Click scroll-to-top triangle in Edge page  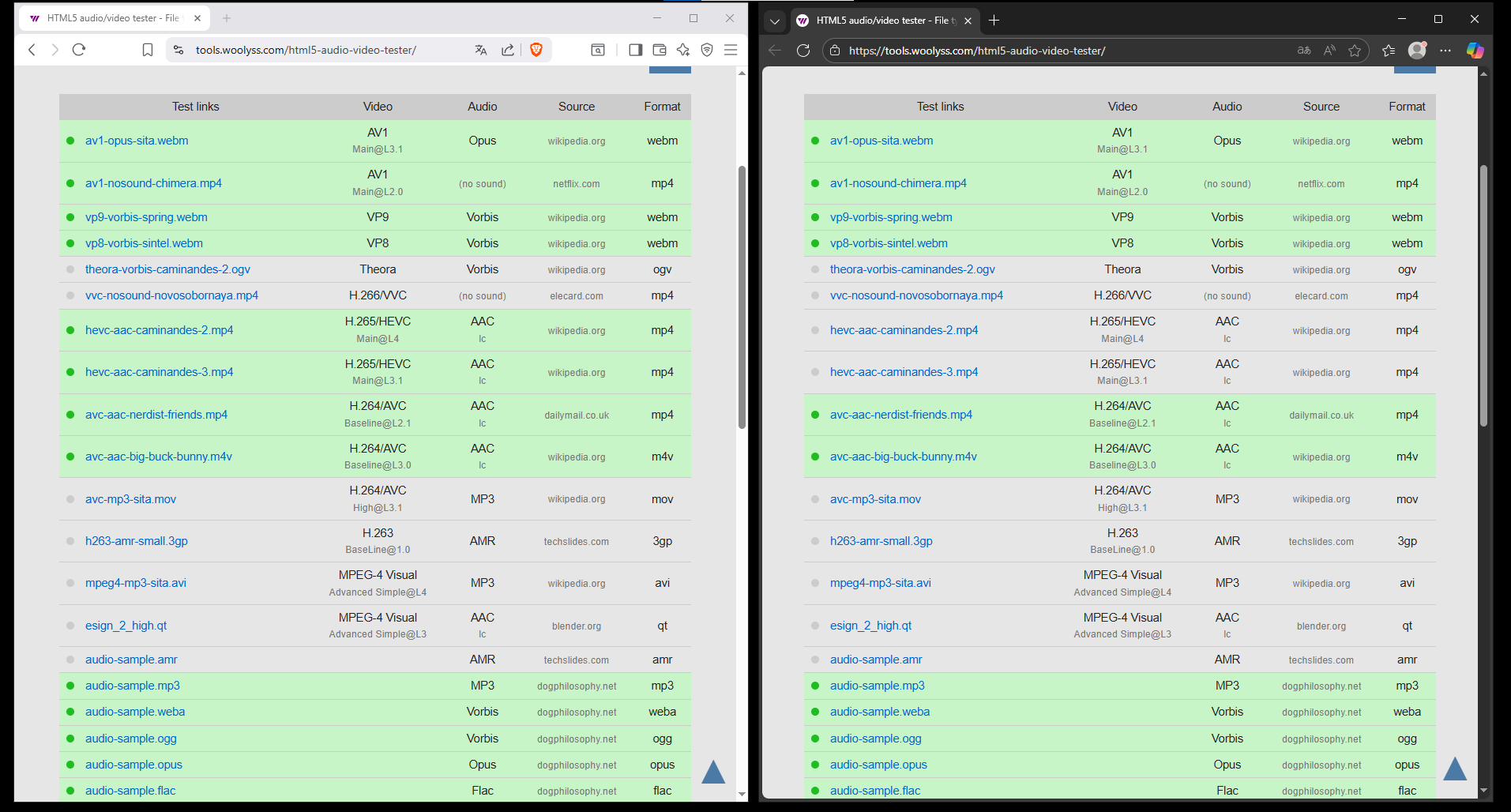coord(1455,769)
